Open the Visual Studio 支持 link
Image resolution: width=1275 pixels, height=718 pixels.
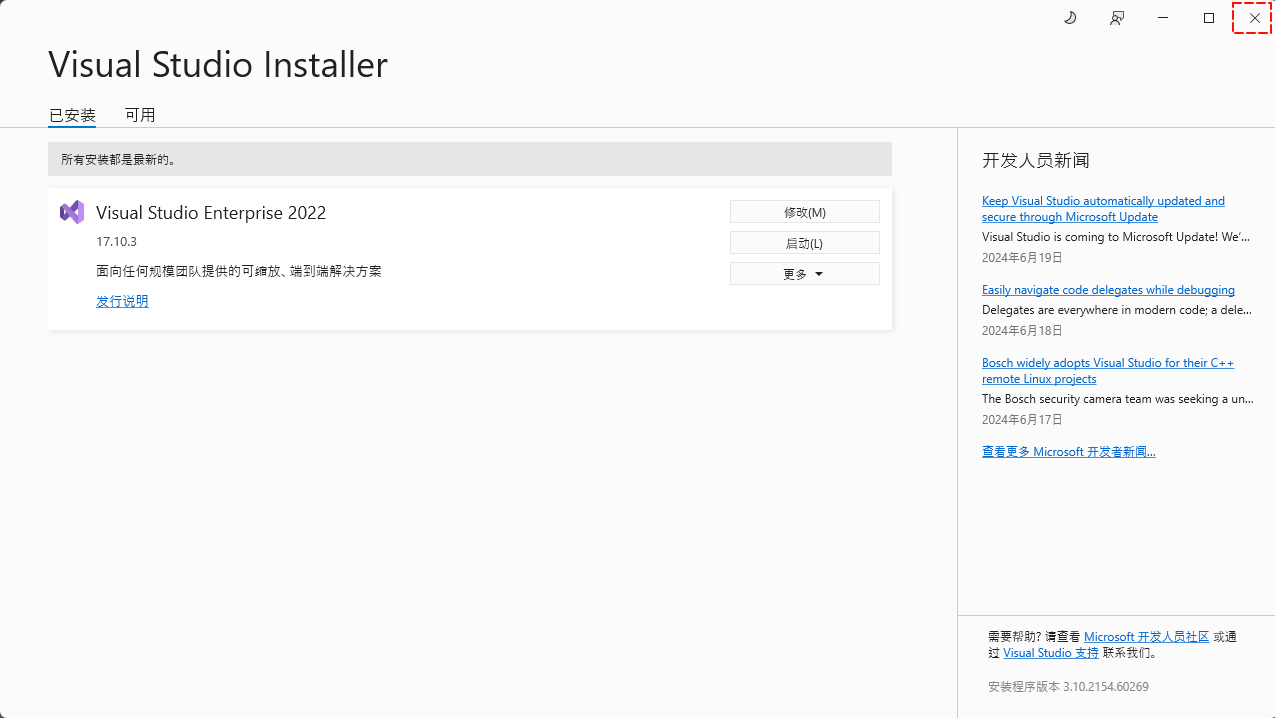pyautogui.click(x=1050, y=653)
